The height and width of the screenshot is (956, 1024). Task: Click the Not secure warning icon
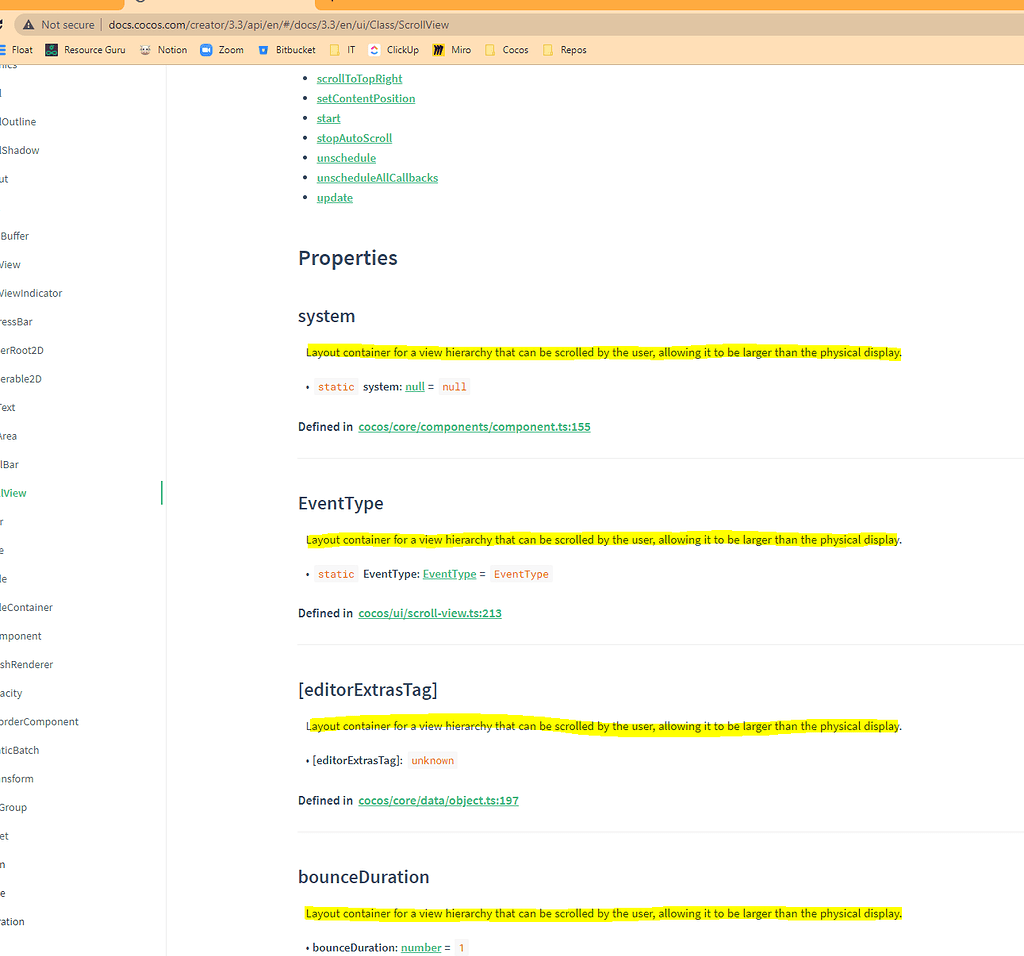29,25
